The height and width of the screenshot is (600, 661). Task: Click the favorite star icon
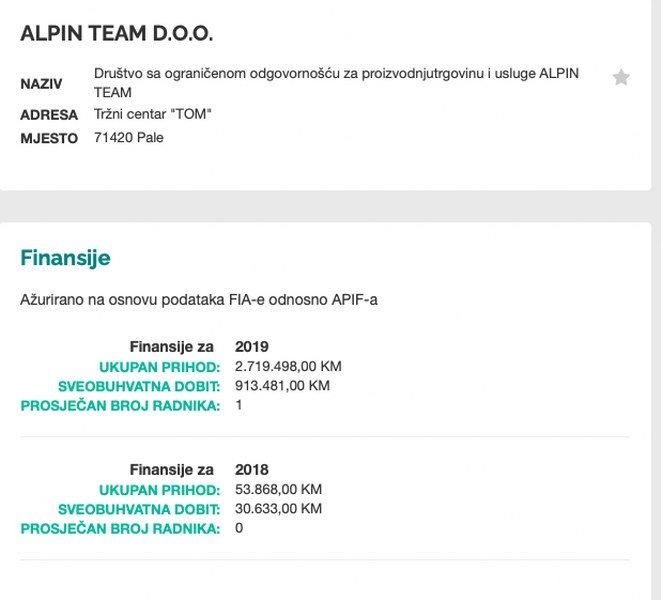pyautogui.click(x=621, y=77)
